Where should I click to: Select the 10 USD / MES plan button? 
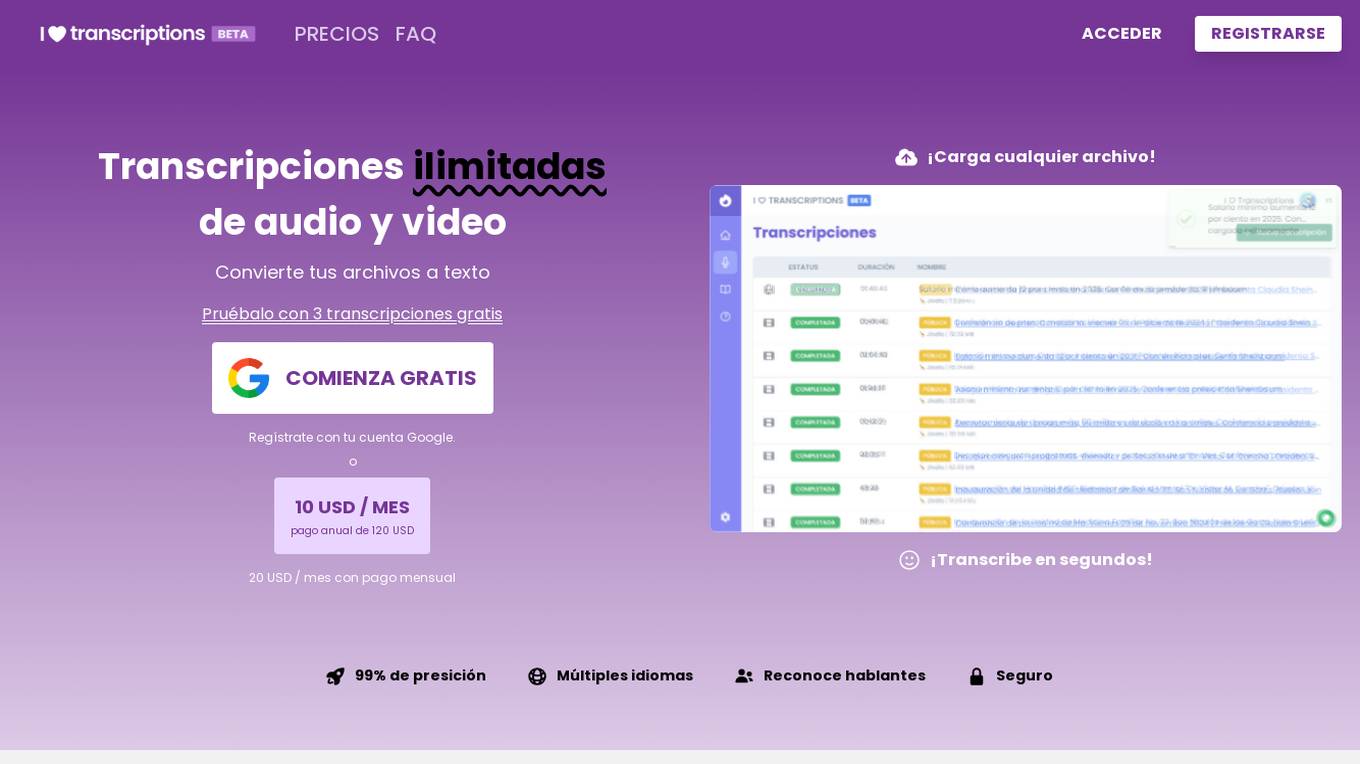coord(352,516)
